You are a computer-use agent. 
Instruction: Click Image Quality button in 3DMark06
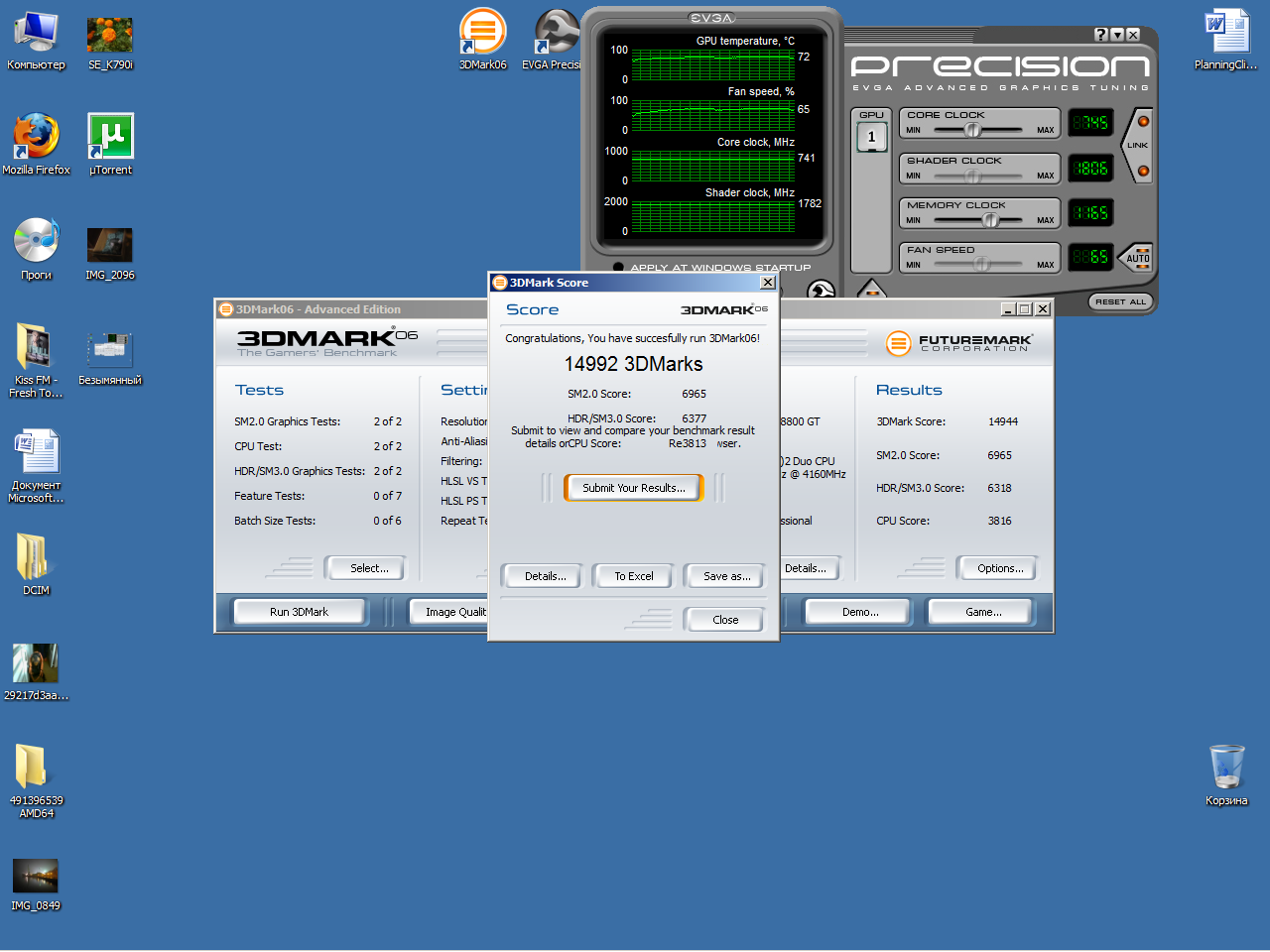(449, 612)
